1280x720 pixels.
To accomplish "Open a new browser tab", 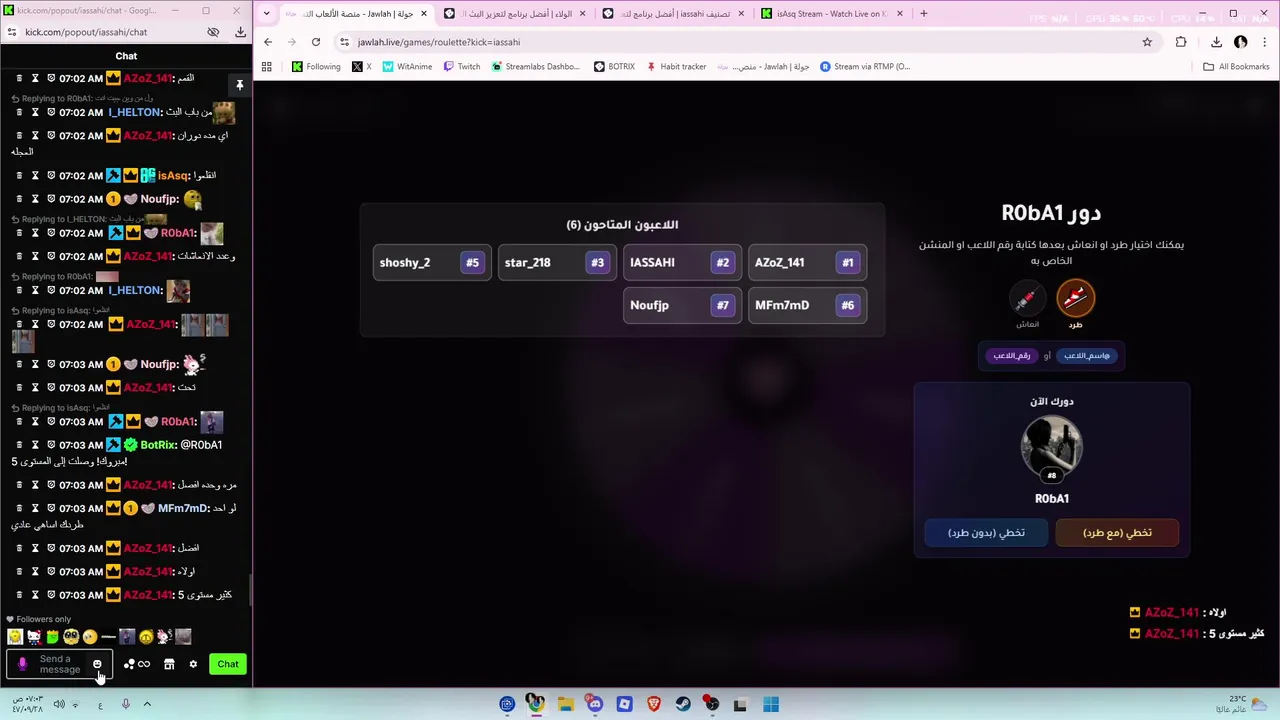I will point(924,14).
